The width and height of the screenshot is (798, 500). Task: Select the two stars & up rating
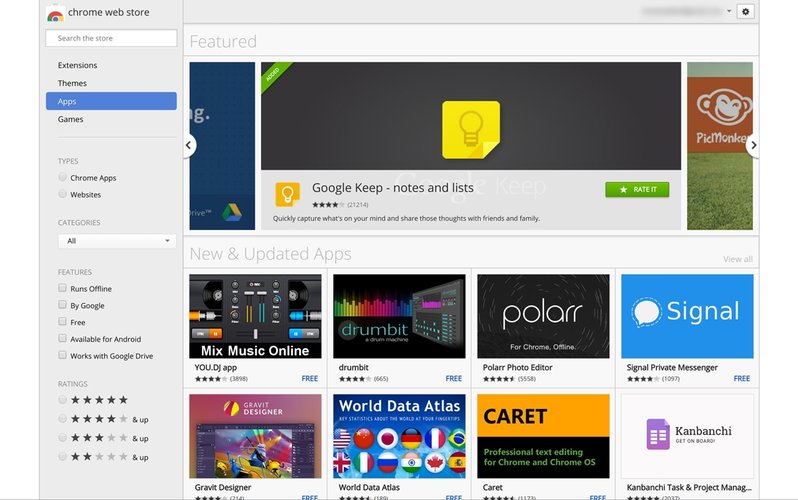pos(63,456)
